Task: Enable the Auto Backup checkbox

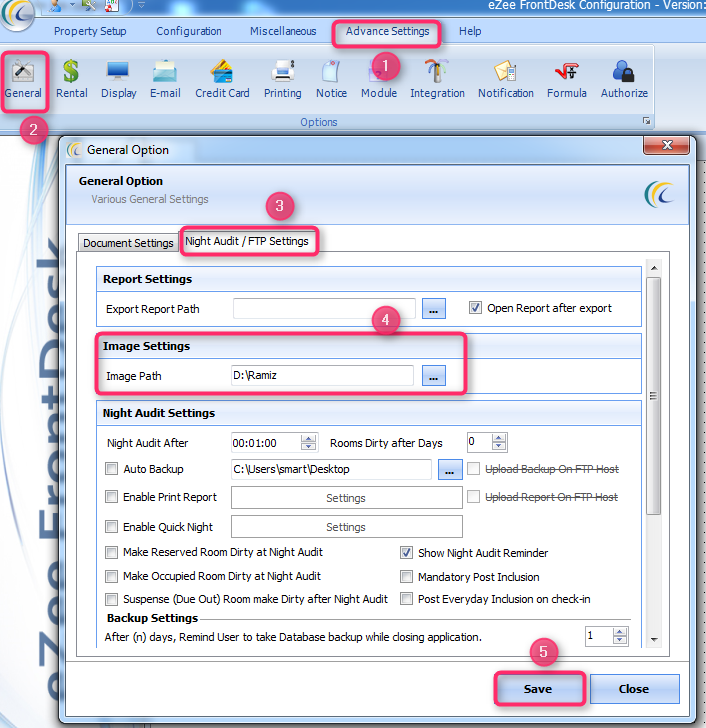Action: pos(111,468)
